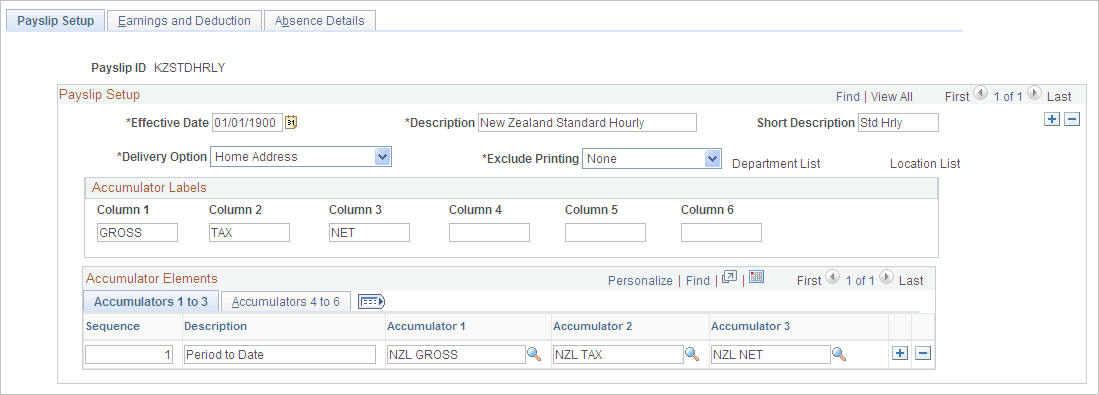The height and width of the screenshot is (395, 1099).
Task: Click the Show All Columns icon
Action: [371, 302]
